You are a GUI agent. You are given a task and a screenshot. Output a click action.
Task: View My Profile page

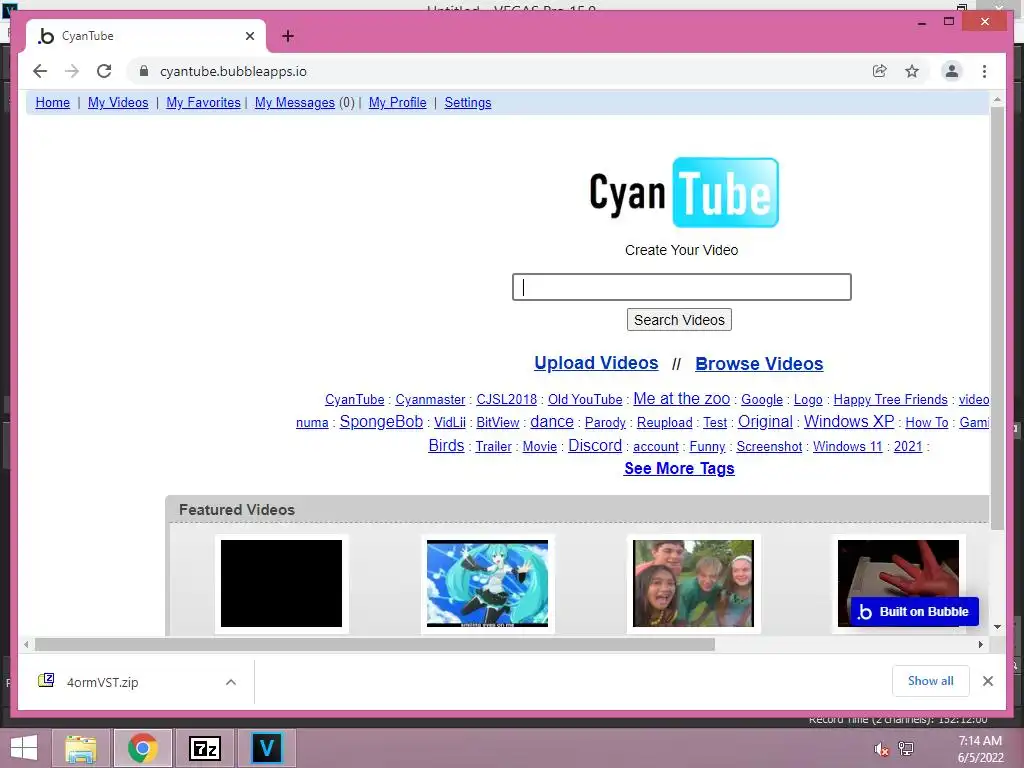(397, 103)
